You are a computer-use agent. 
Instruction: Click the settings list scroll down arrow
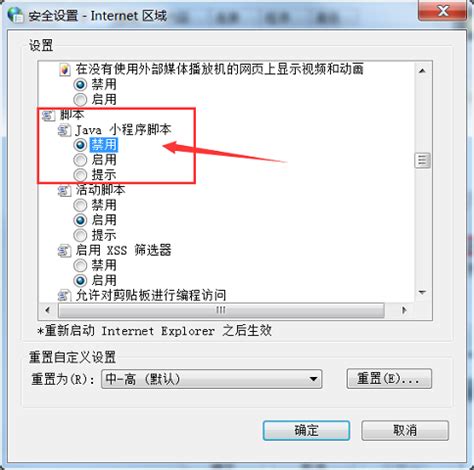click(422, 293)
